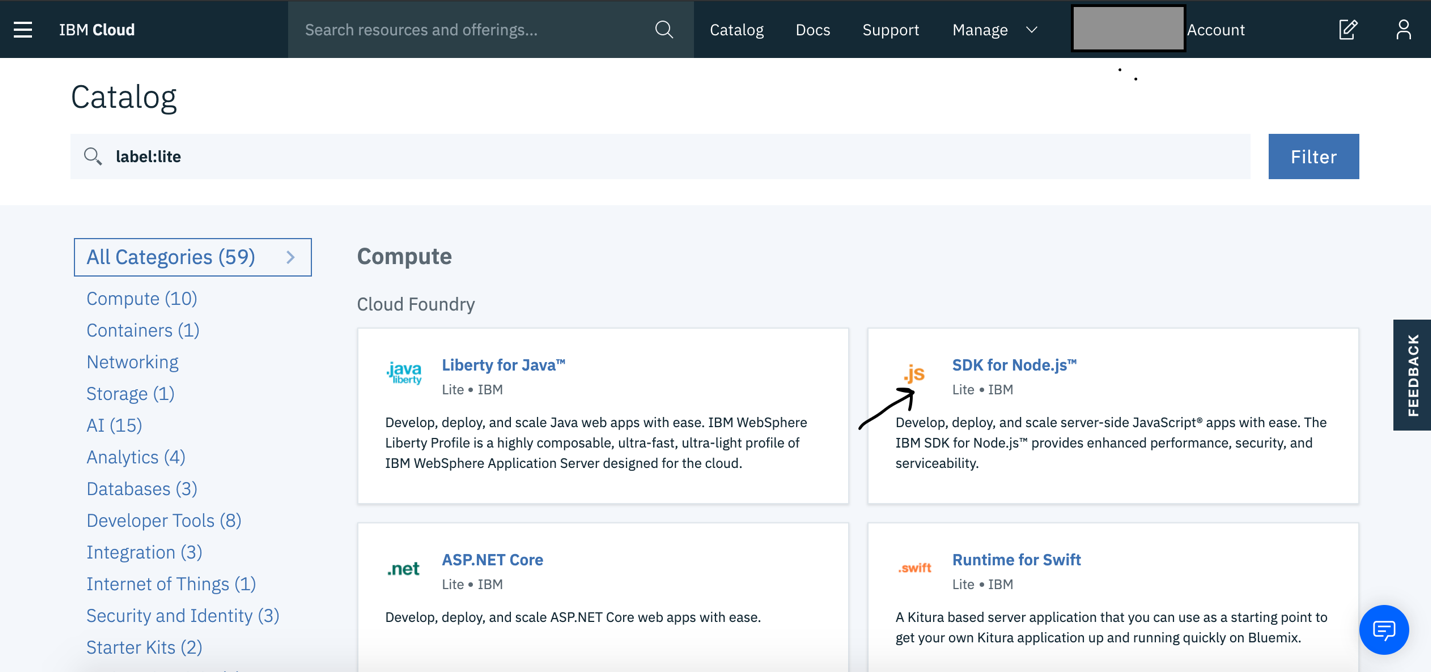Click the Liberty for Java logo icon
The width and height of the screenshot is (1431, 672).
[404, 373]
